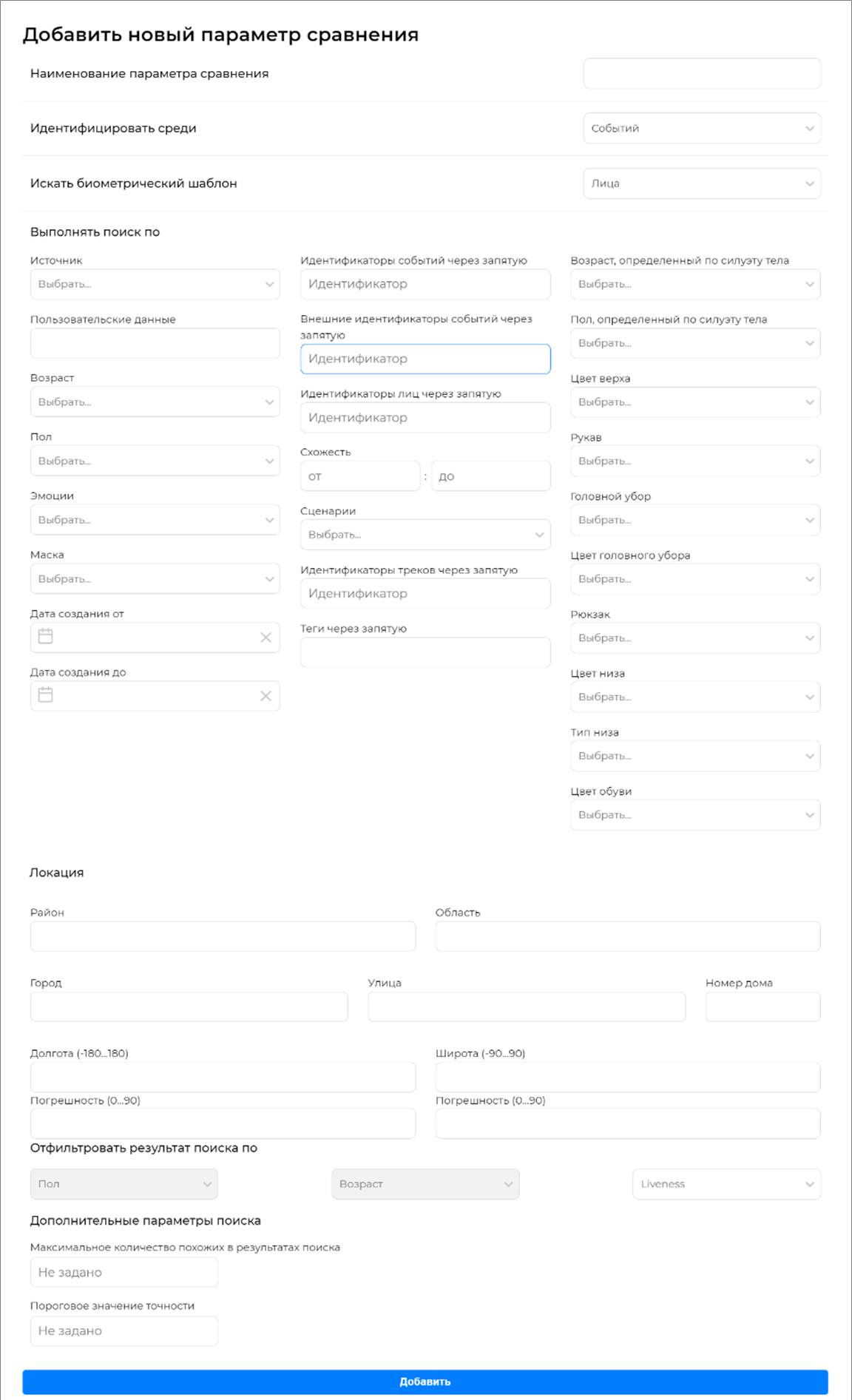Click the 'Пороговое значение точности' field
The image size is (852, 1400).
[x=124, y=1330]
